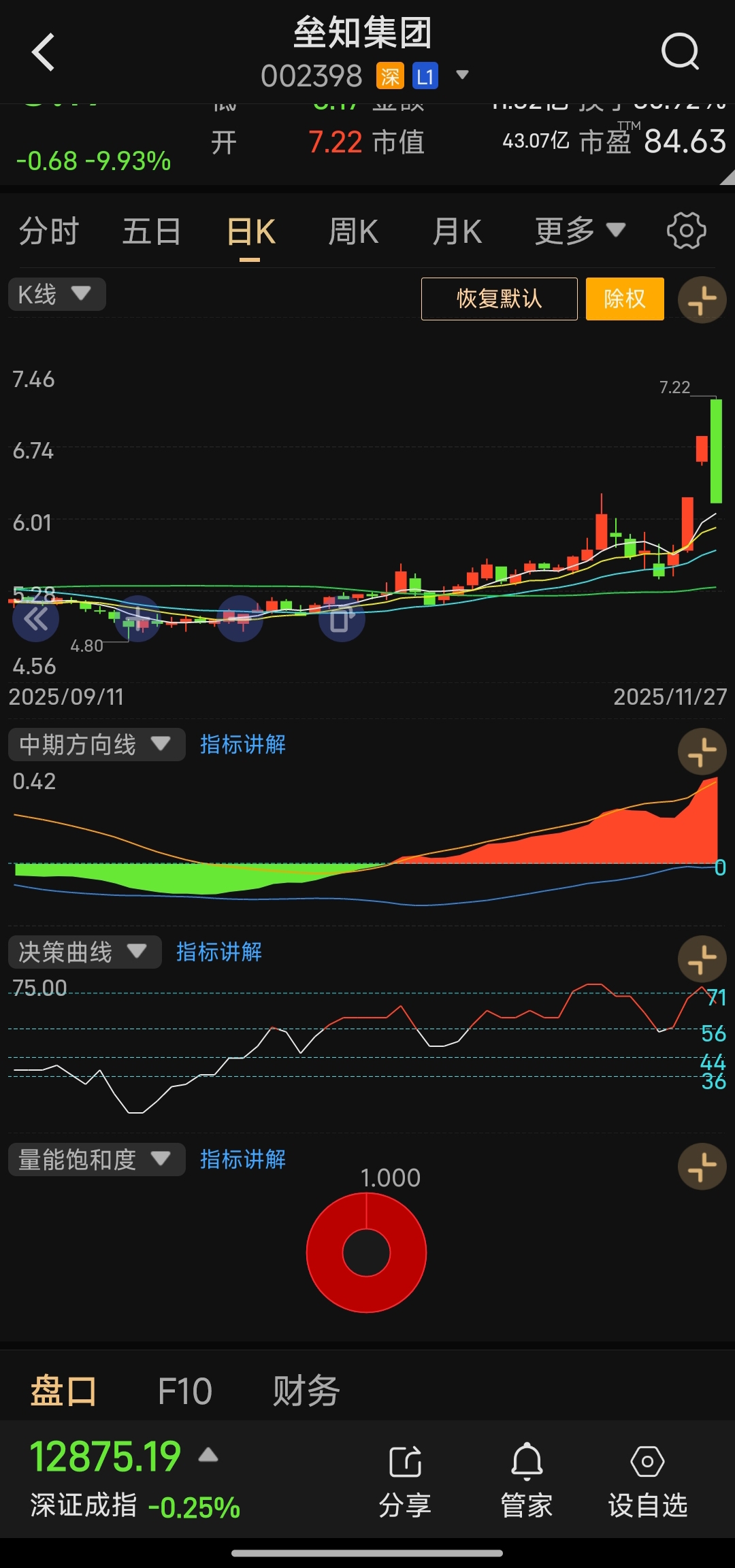The height and width of the screenshot is (1568, 735).
Task: Tap the 分享 share icon
Action: (x=406, y=1482)
